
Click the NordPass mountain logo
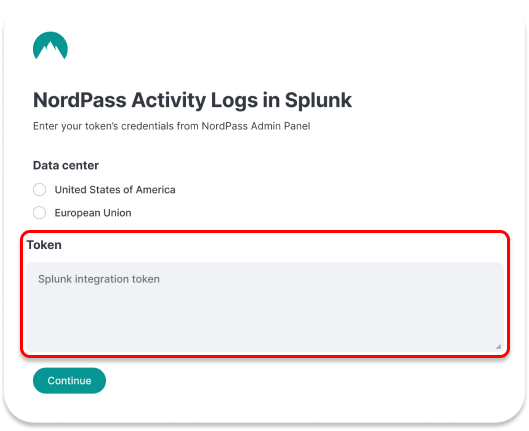(50, 46)
